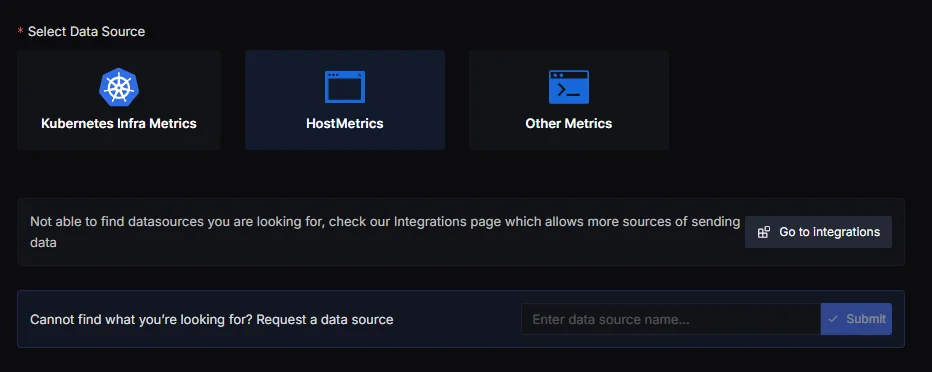Click the Other Metrics terminal icon
Image resolution: width=932 pixels, height=372 pixels.
coord(569,87)
